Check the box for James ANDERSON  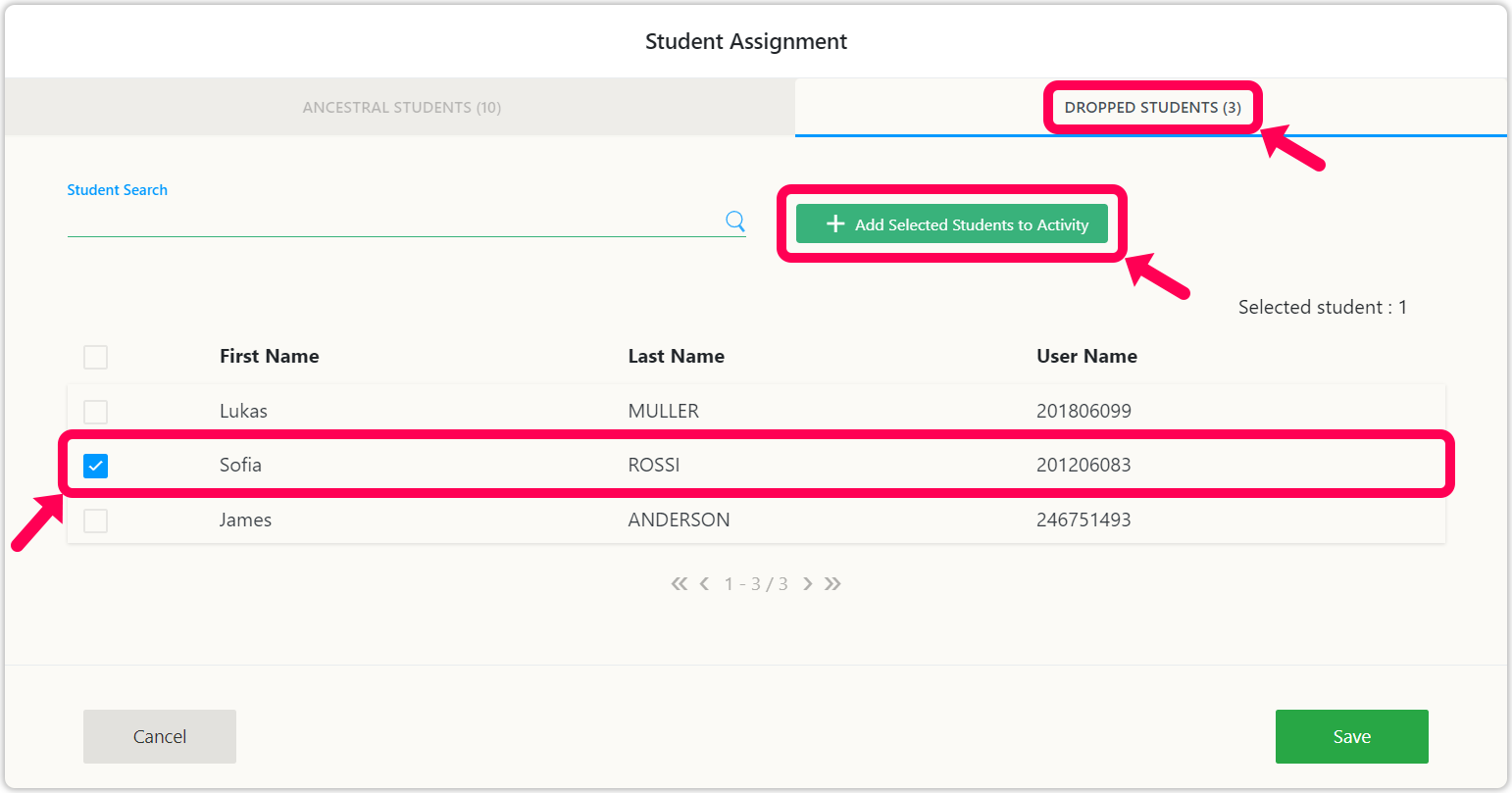coord(95,520)
